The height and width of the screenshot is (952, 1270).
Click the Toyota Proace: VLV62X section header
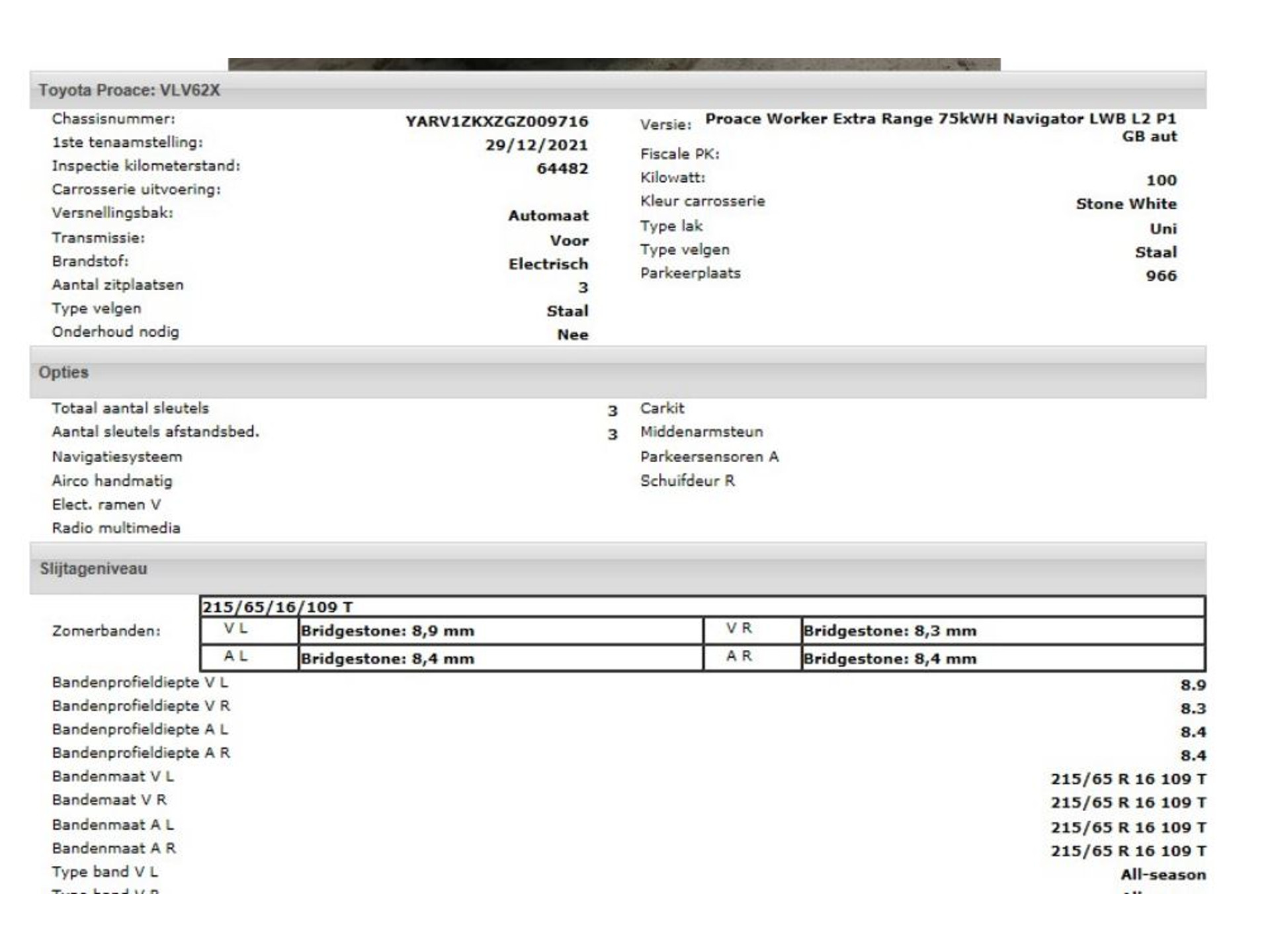618,90
